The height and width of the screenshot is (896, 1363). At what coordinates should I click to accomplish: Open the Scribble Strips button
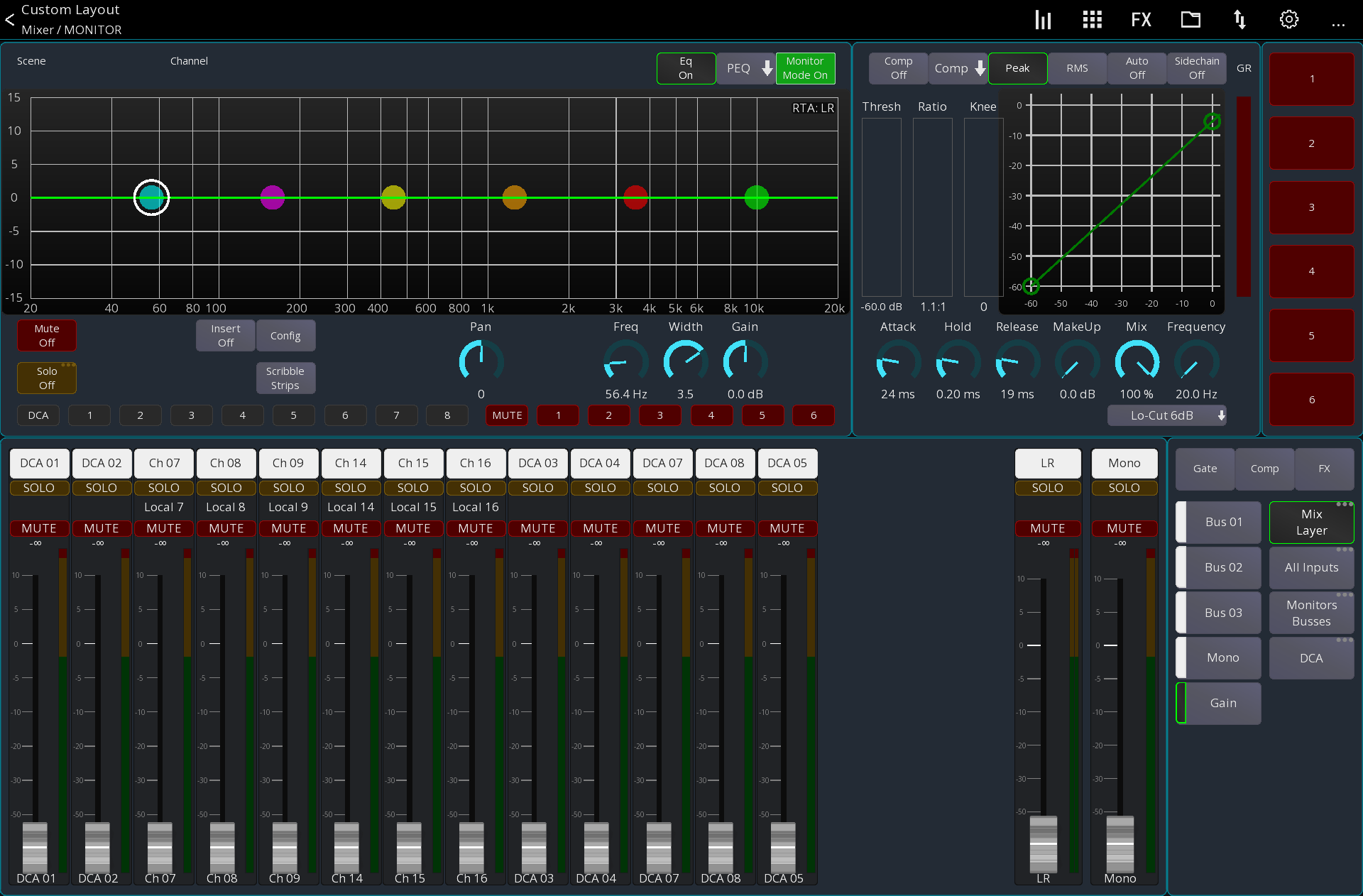tap(285, 378)
